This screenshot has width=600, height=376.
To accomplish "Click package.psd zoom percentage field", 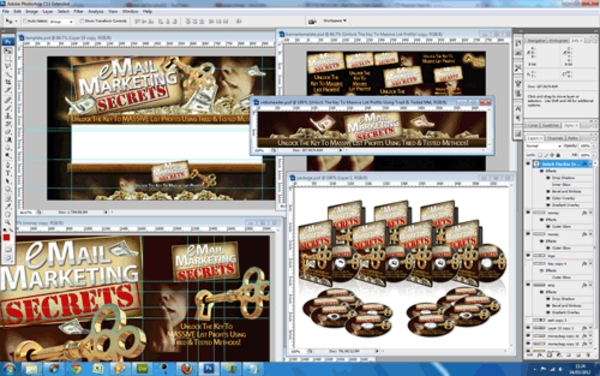I will point(298,351).
